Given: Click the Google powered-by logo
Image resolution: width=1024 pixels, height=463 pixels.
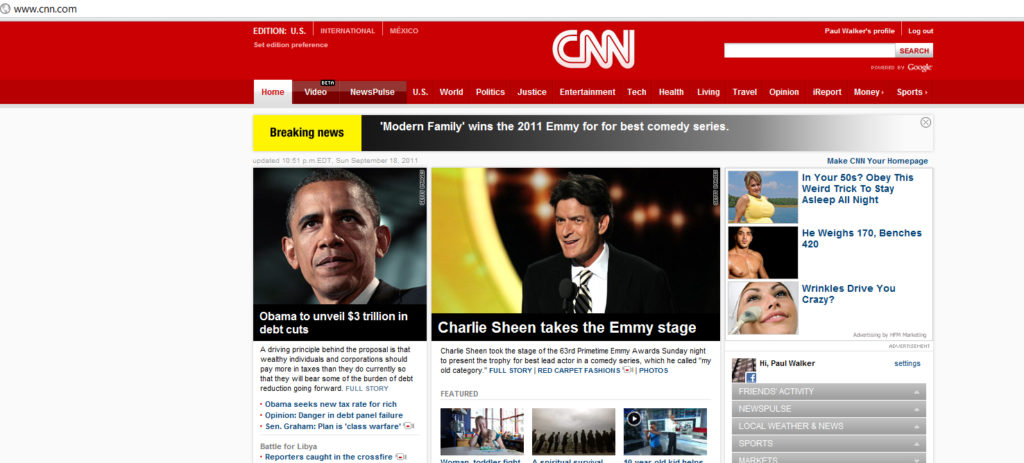Looking at the screenshot, I should (x=919, y=67).
